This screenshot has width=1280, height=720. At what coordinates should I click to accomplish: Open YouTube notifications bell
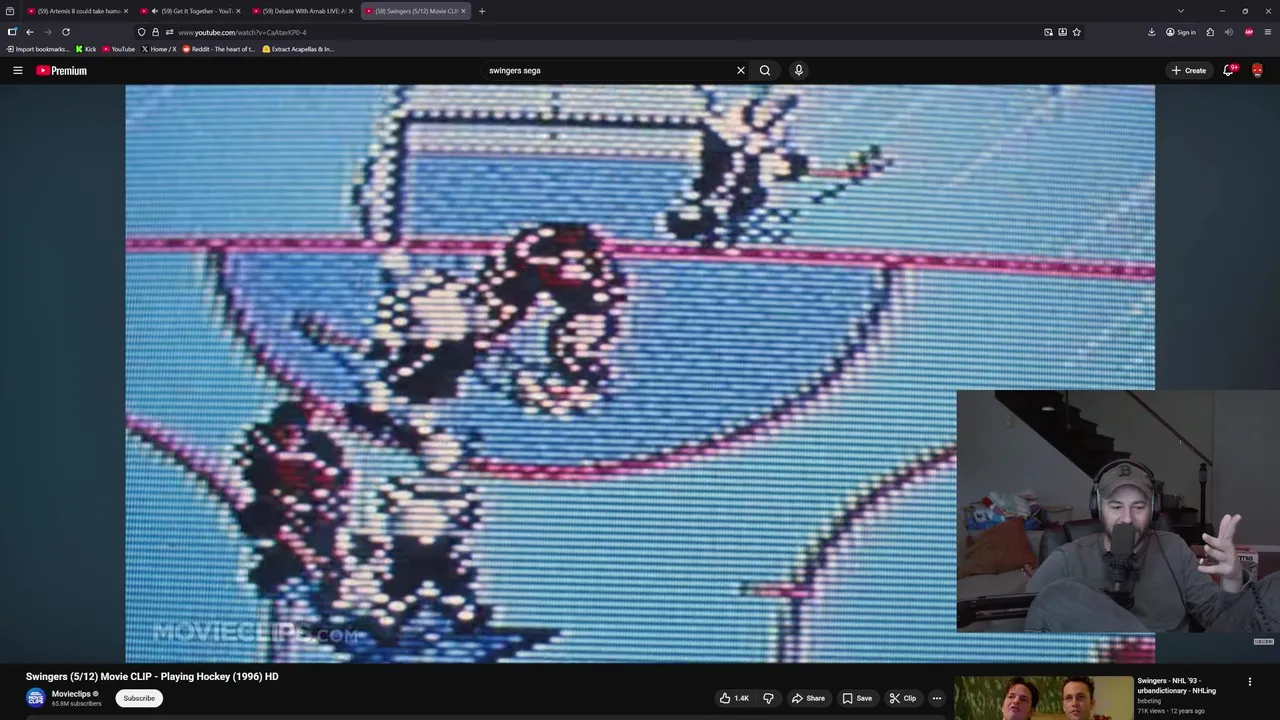pyautogui.click(x=1228, y=70)
